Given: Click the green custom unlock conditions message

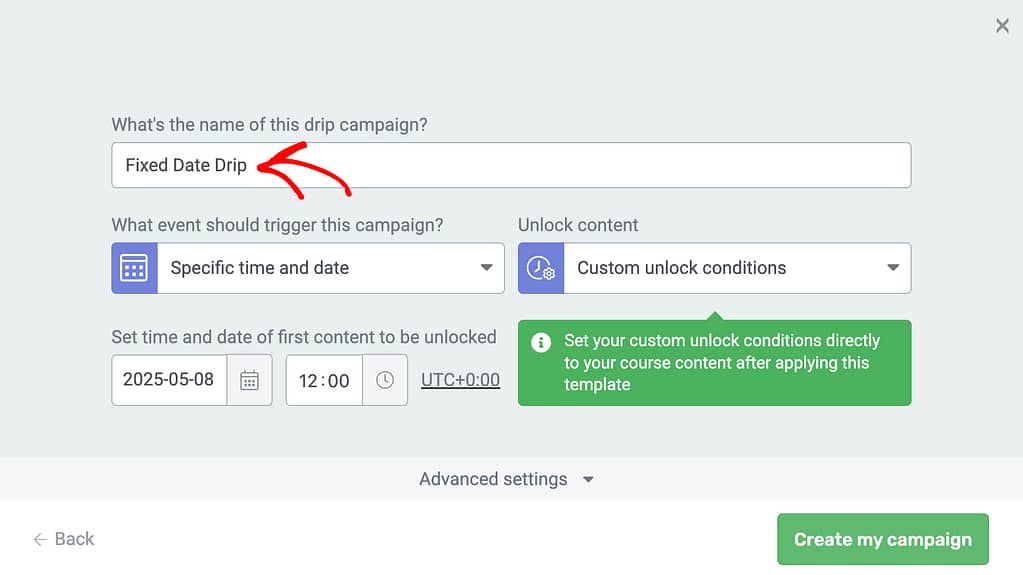Looking at the screenshot, I should pos(722,363).
